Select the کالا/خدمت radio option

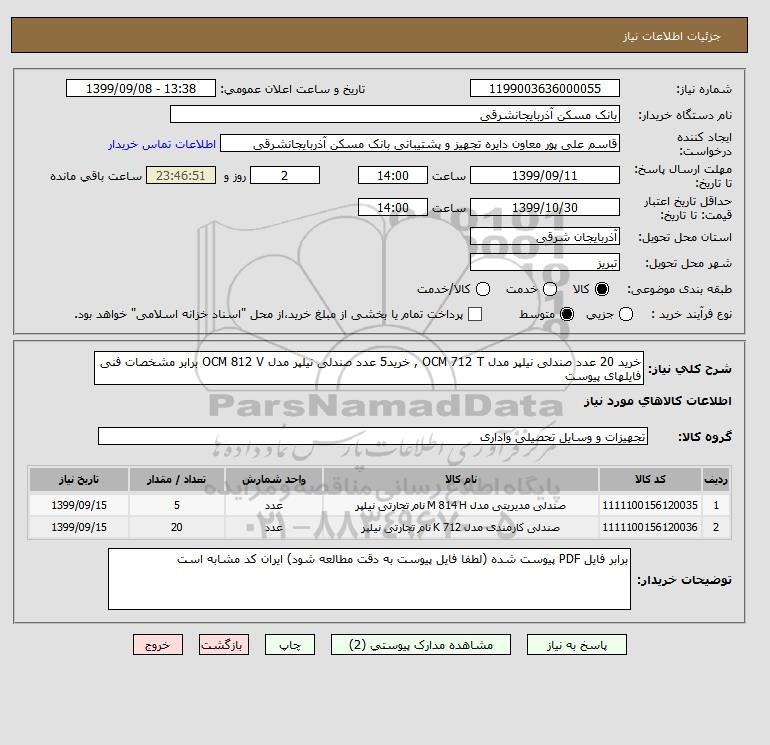click(x=483, y=289)
